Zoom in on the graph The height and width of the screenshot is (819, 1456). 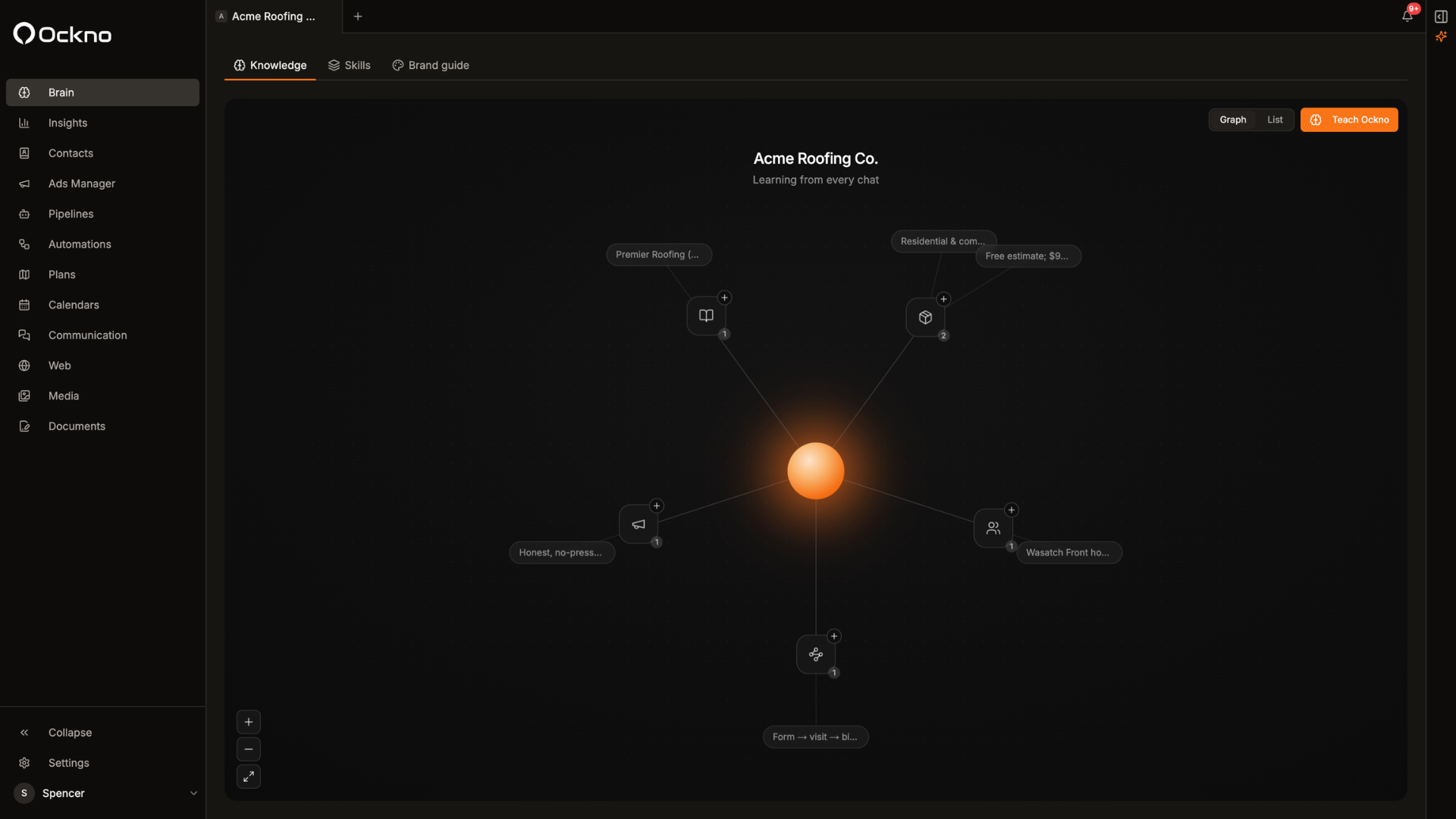tap(249, 722)
